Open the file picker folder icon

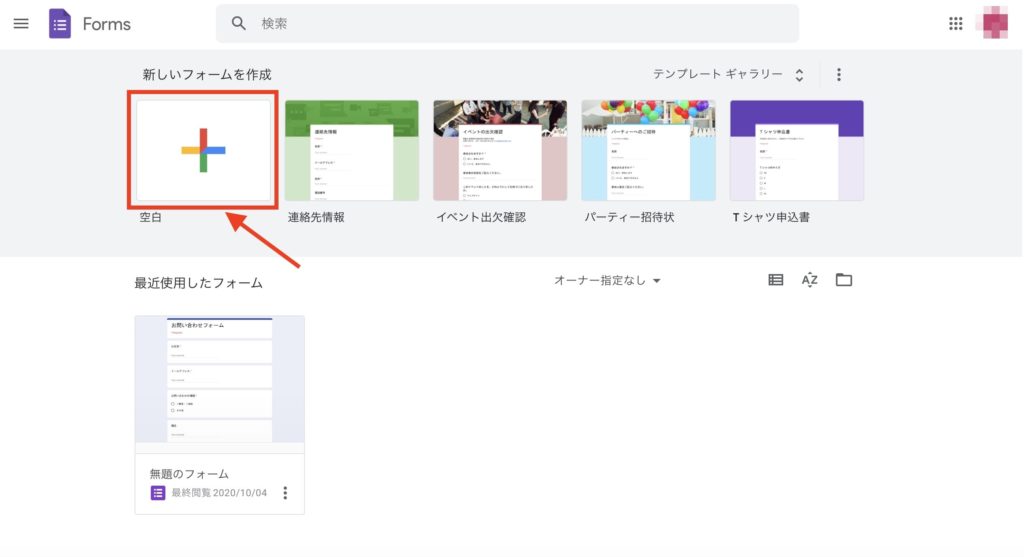(844, 280)
